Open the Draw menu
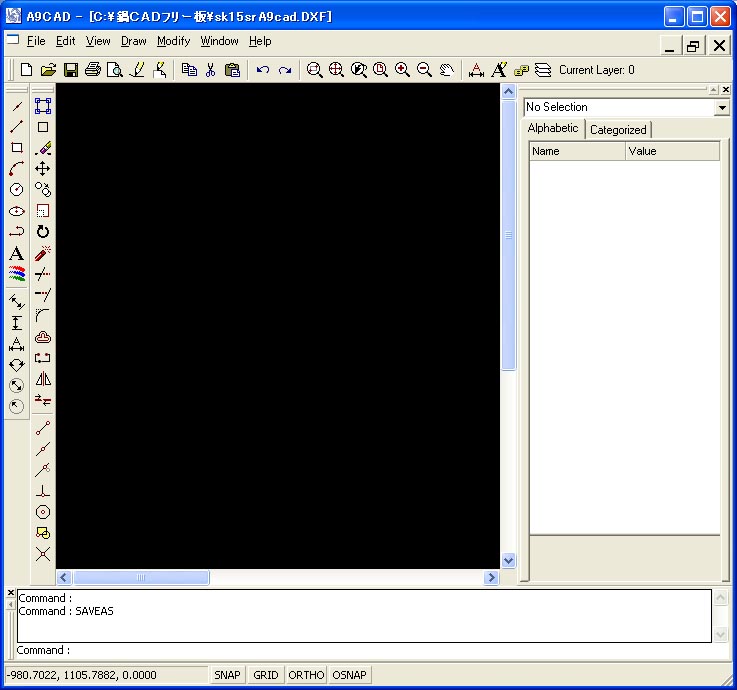 (x=133, y=41)
